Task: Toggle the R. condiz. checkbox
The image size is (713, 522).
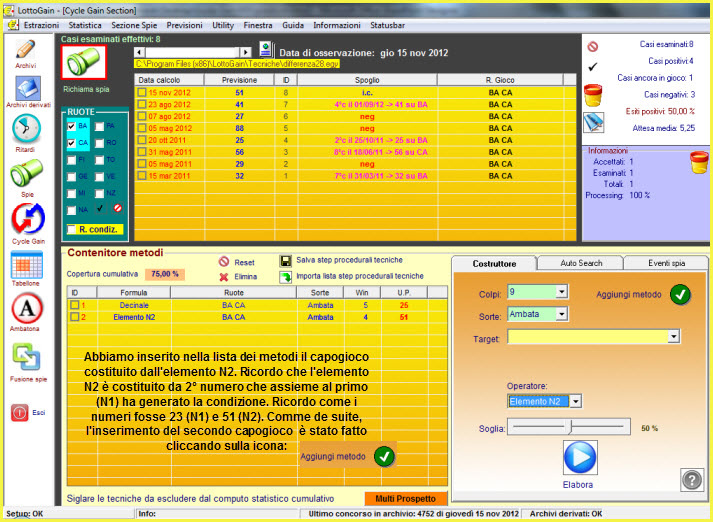Action: (x=71, y=229)
